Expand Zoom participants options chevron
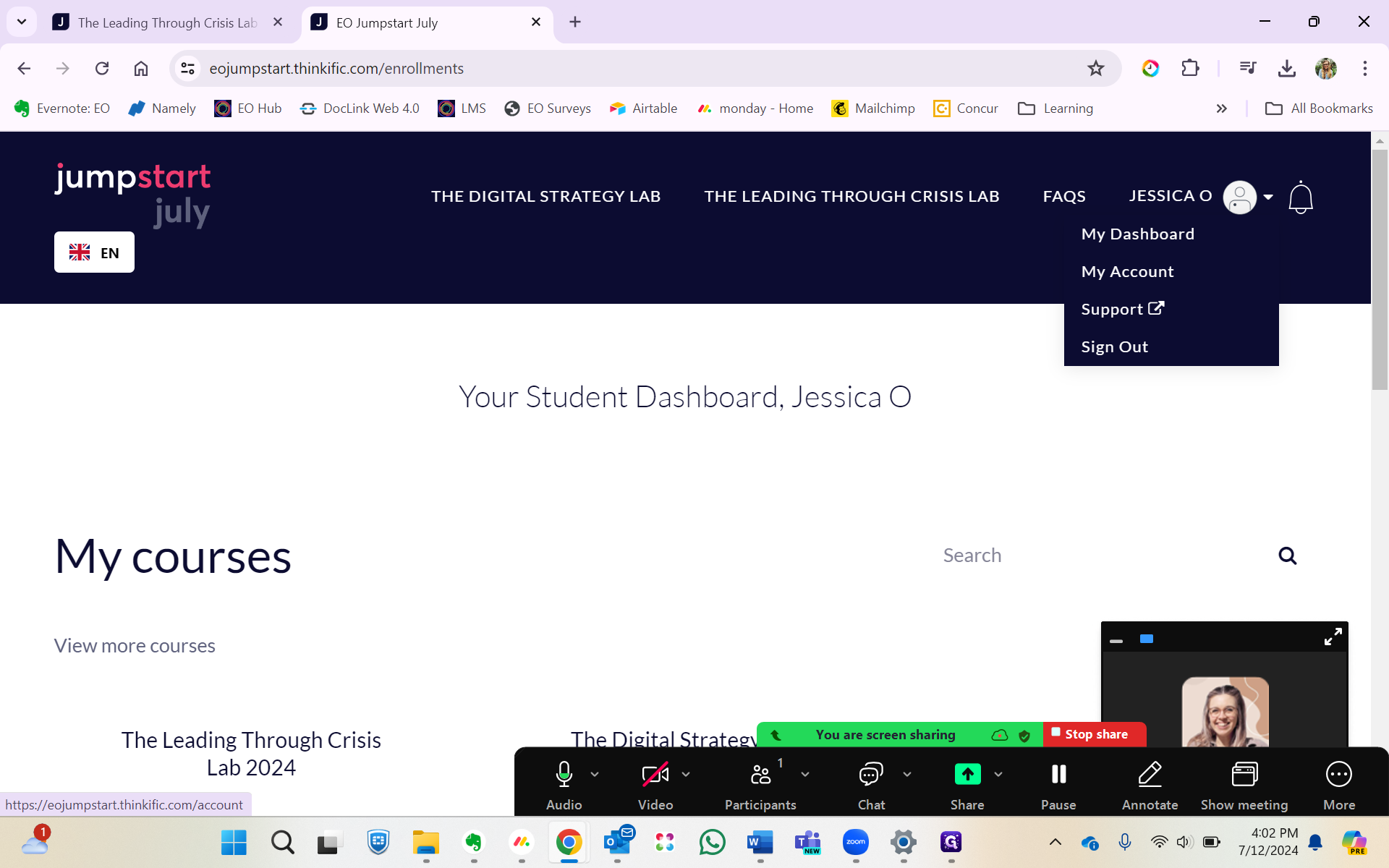Viewport: 1389px width, 868px height. pyautogui.click(x=805, y=774)
